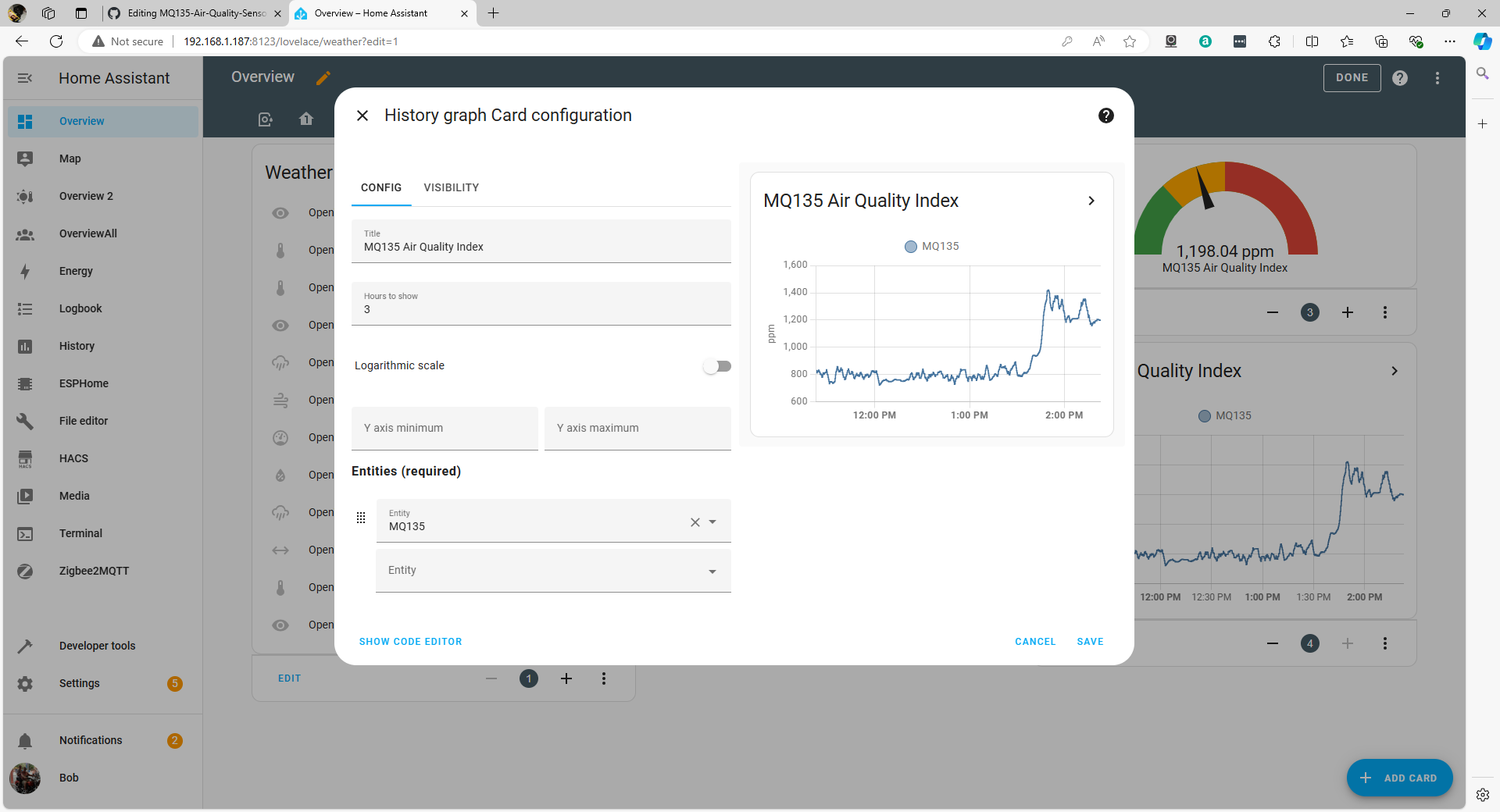Open Settings gear in sidebar
Screen dimensions: 1500x812
click(x=25, y=684)
